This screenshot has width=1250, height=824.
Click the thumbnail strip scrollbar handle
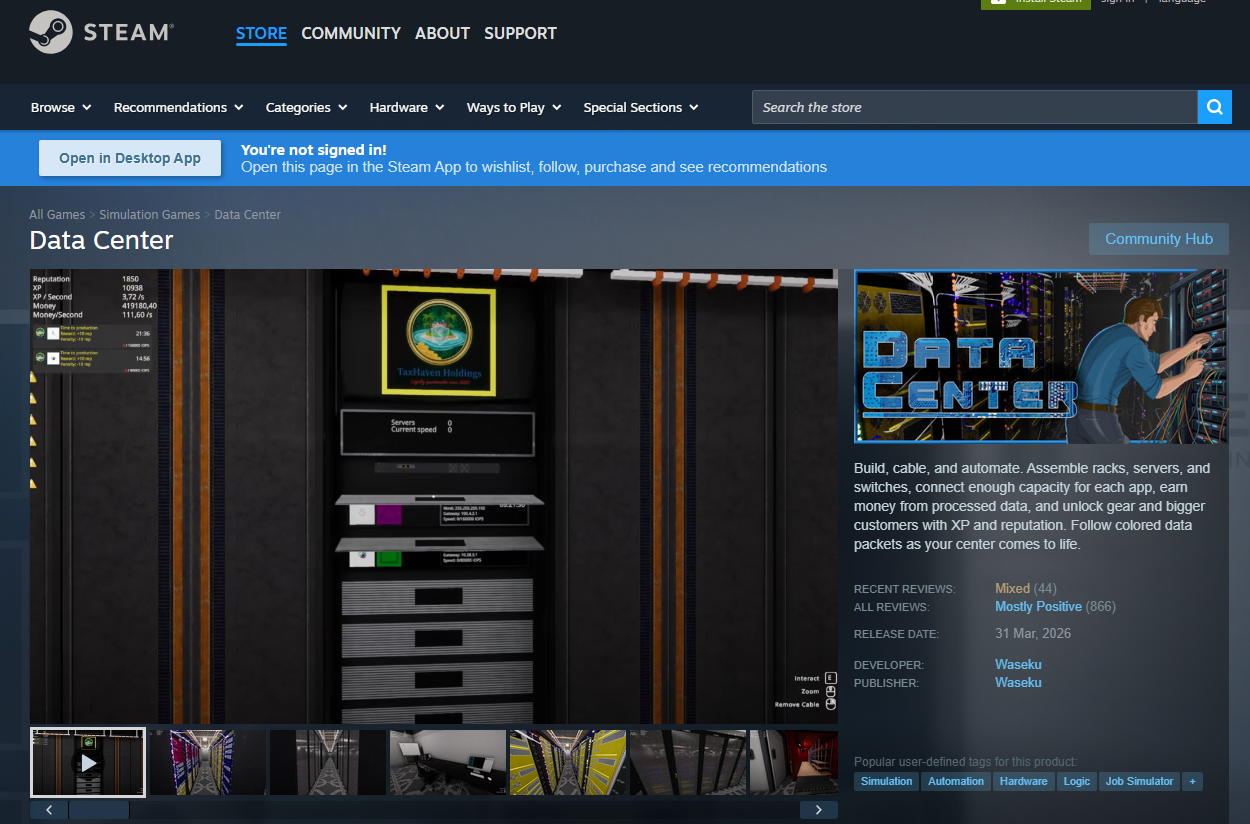pyautogui.click(x=99, y=810)
